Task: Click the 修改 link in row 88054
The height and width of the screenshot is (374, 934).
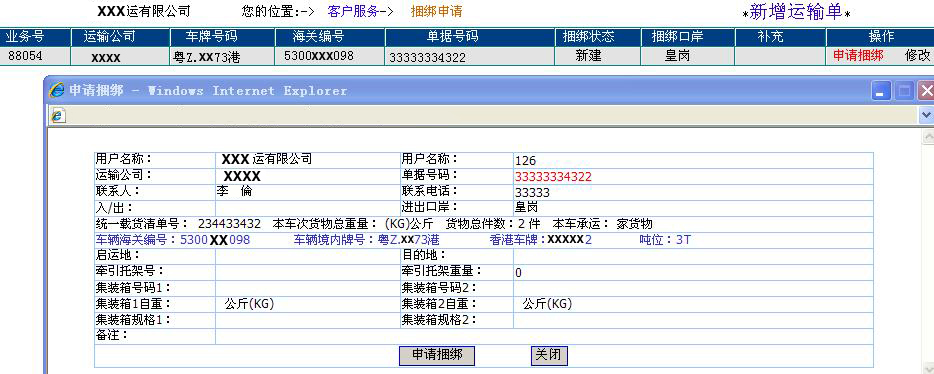Action: point(917,55)
